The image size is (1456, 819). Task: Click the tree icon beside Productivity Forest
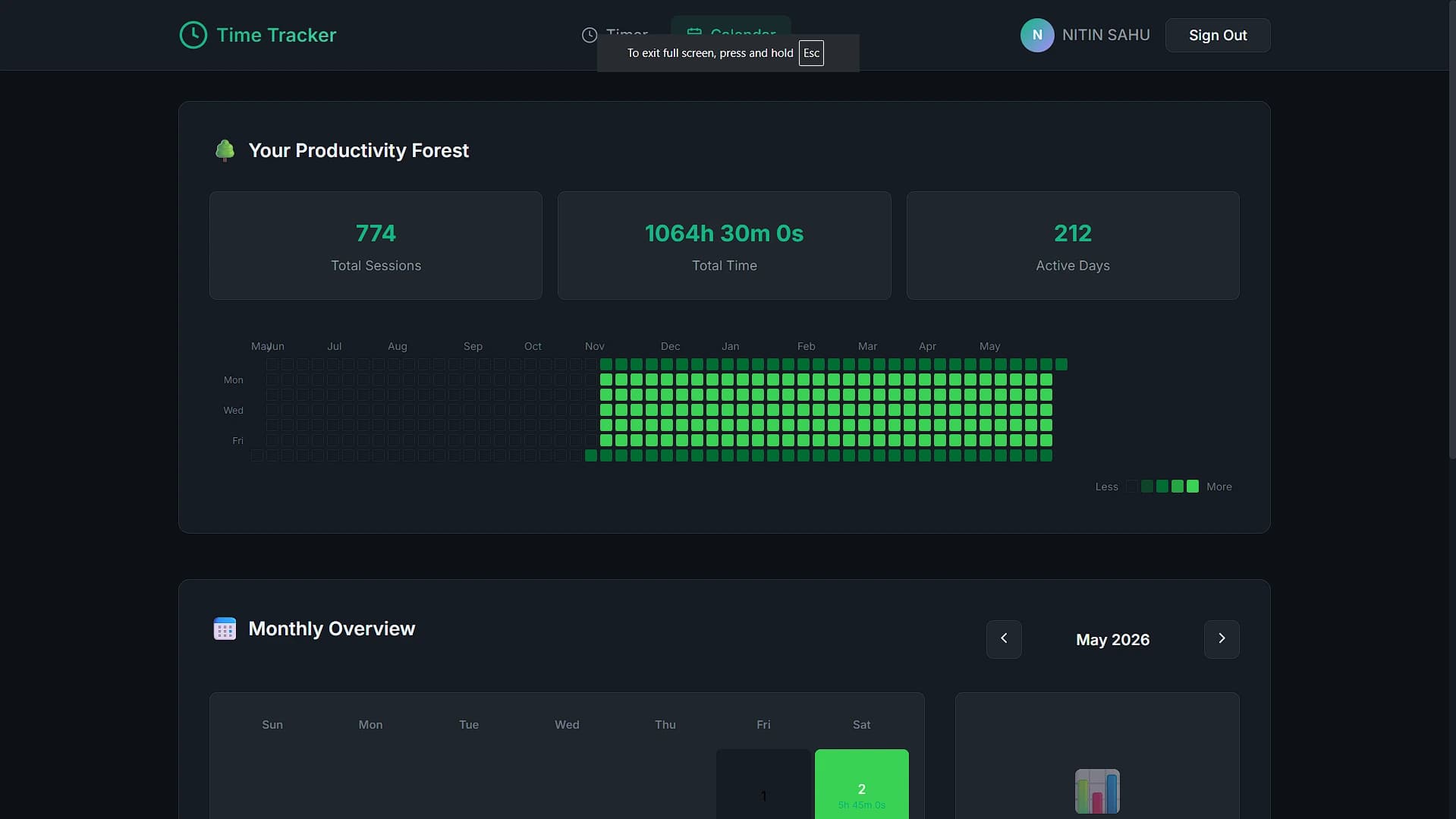(225, 150)
